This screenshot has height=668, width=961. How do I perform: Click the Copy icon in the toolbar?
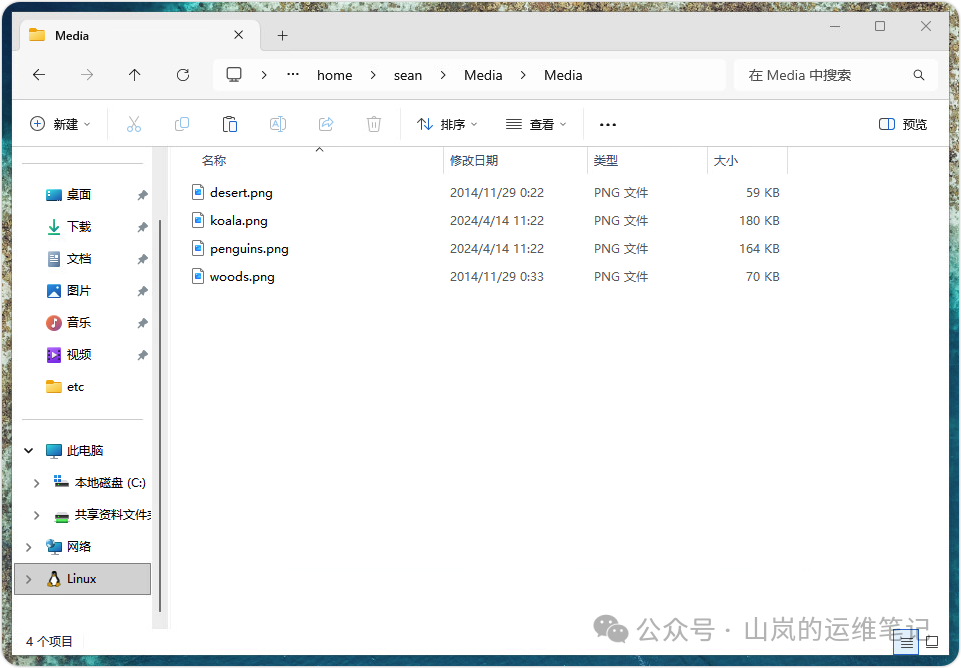[181, 123]
